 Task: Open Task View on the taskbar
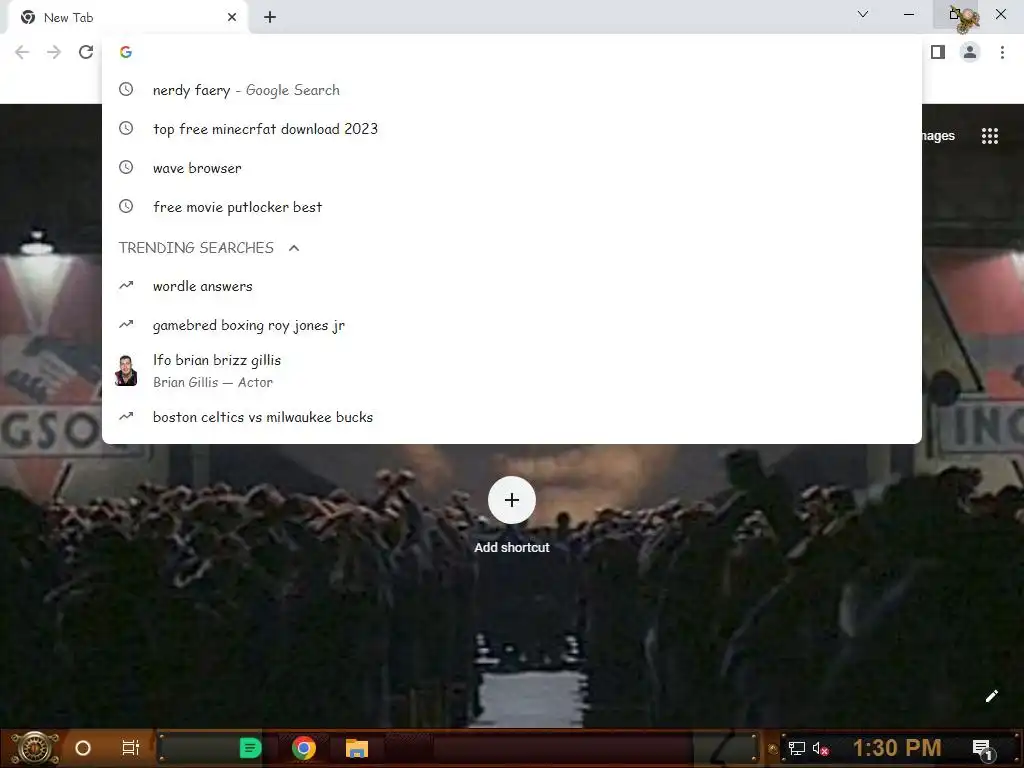pyautogui.click(x=131, y=748)
